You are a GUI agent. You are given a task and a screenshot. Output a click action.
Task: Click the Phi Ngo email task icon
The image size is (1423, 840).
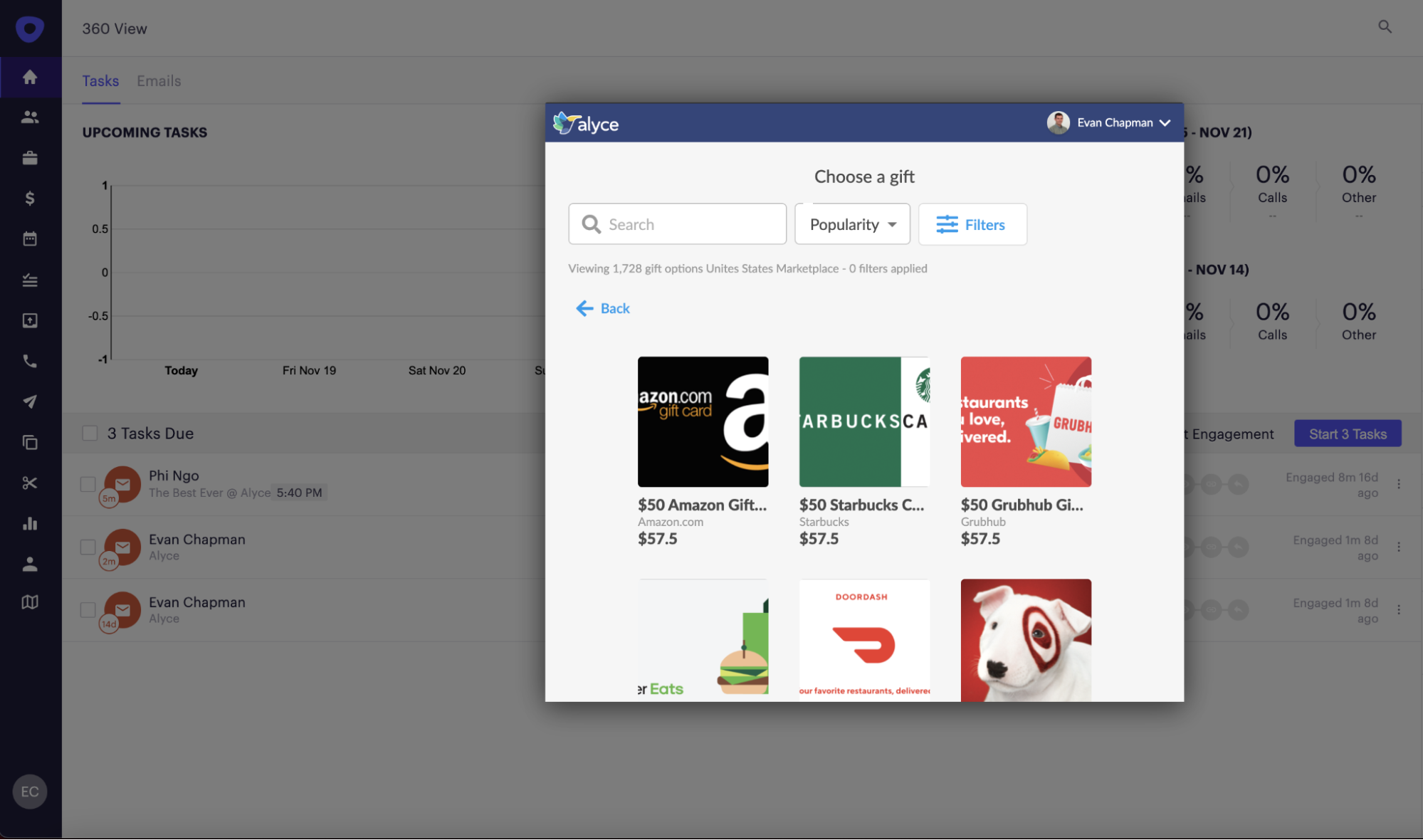(x=122, y=484)
